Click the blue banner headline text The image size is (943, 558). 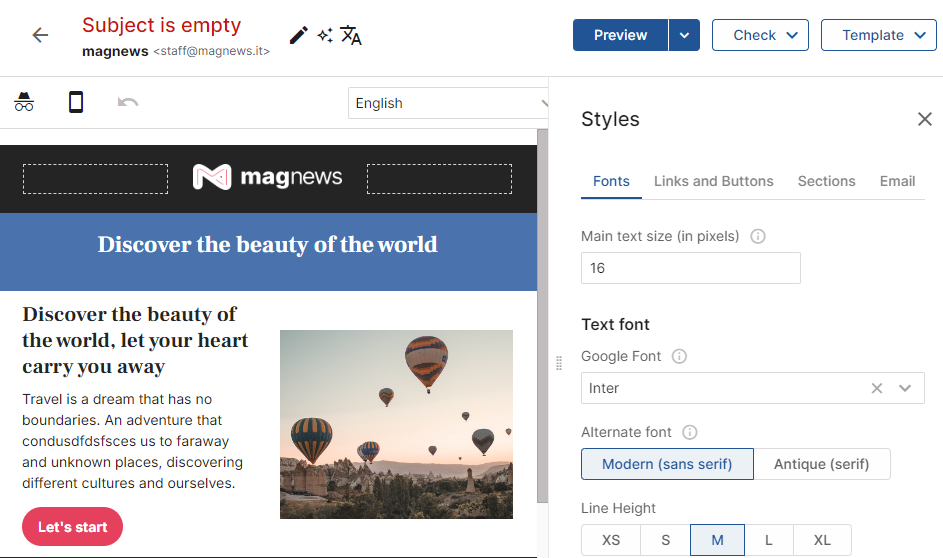[x=268, y=244]
